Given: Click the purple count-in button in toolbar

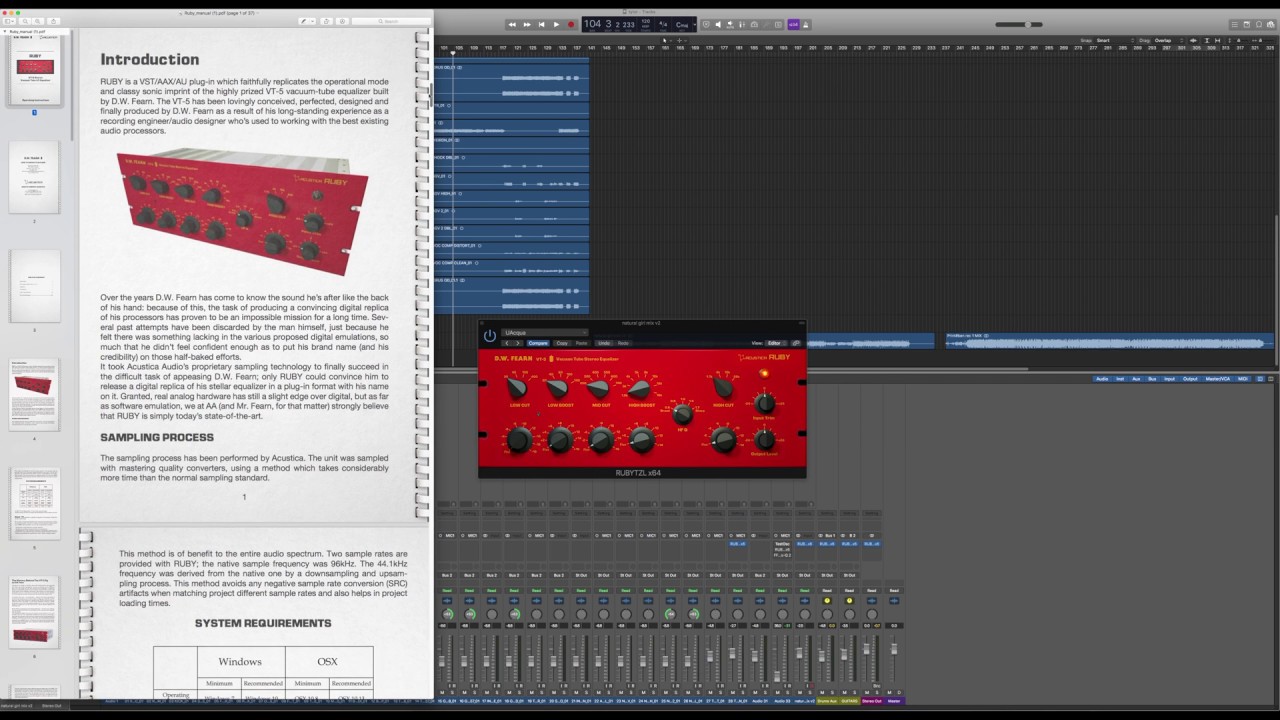Looking at the screenshot, I should (x=793, y=24).
